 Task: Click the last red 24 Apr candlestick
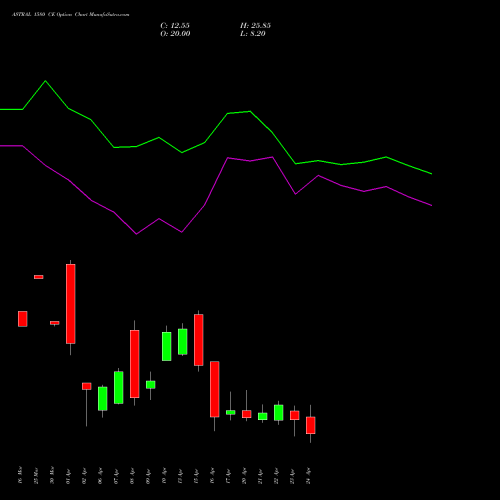(311, 425)
